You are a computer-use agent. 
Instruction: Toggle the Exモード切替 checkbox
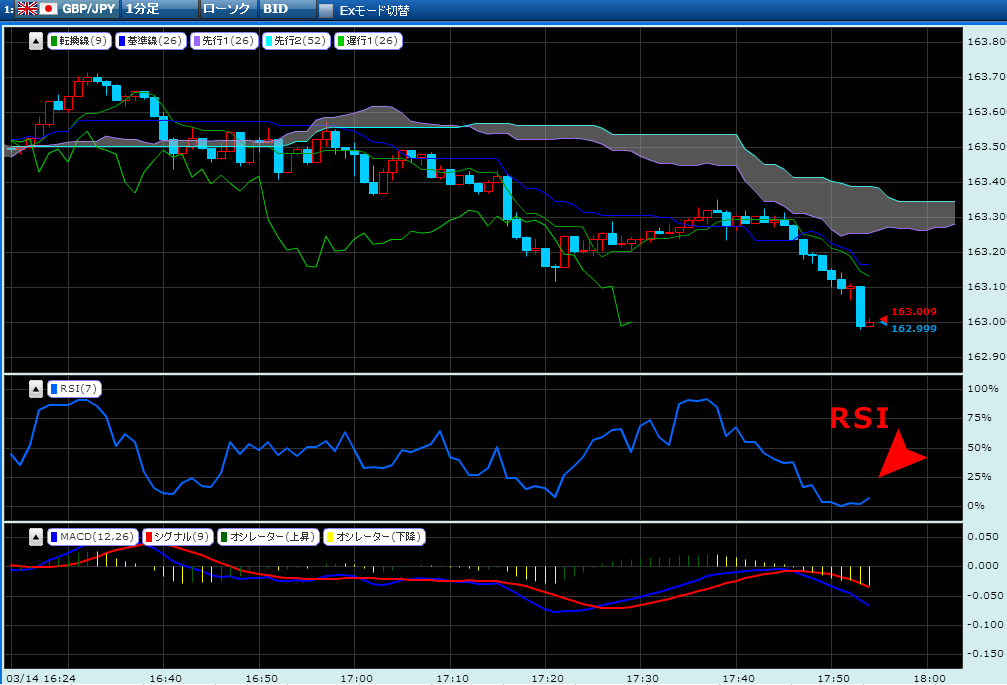(x=326, y=10)
